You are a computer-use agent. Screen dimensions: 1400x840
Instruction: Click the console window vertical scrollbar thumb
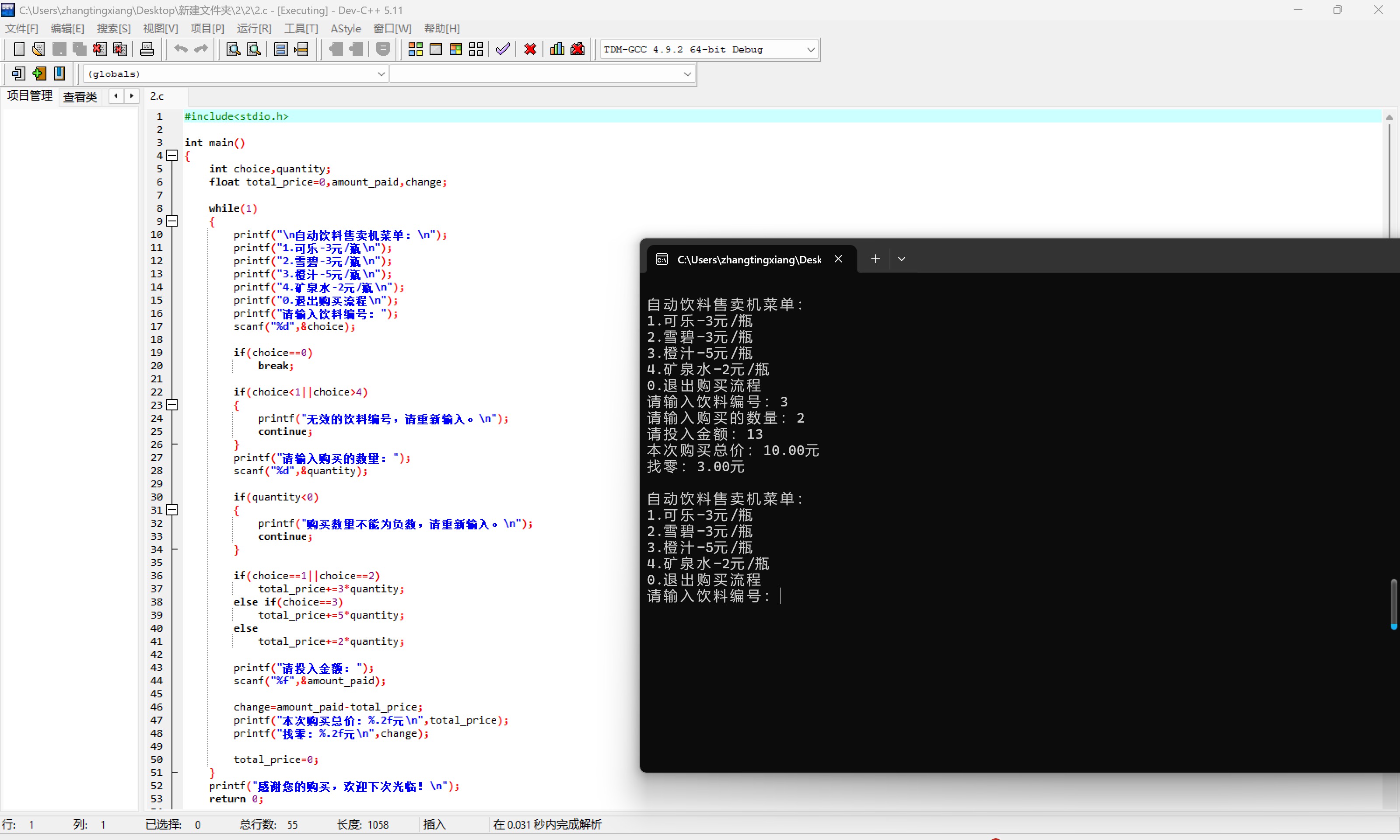coord(1393,602)
